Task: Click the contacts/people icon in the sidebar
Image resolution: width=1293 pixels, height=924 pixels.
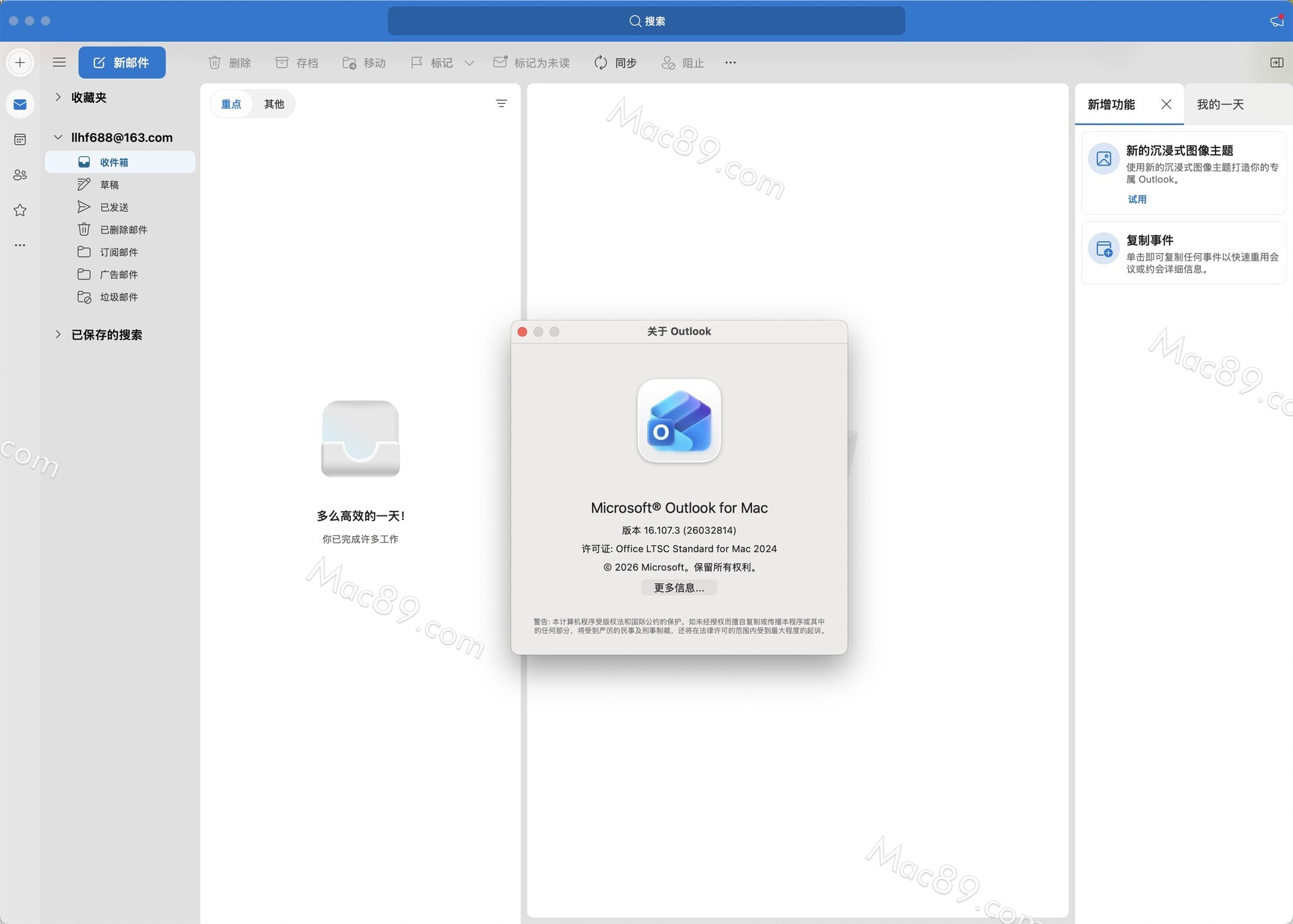Action: point(20,175)
